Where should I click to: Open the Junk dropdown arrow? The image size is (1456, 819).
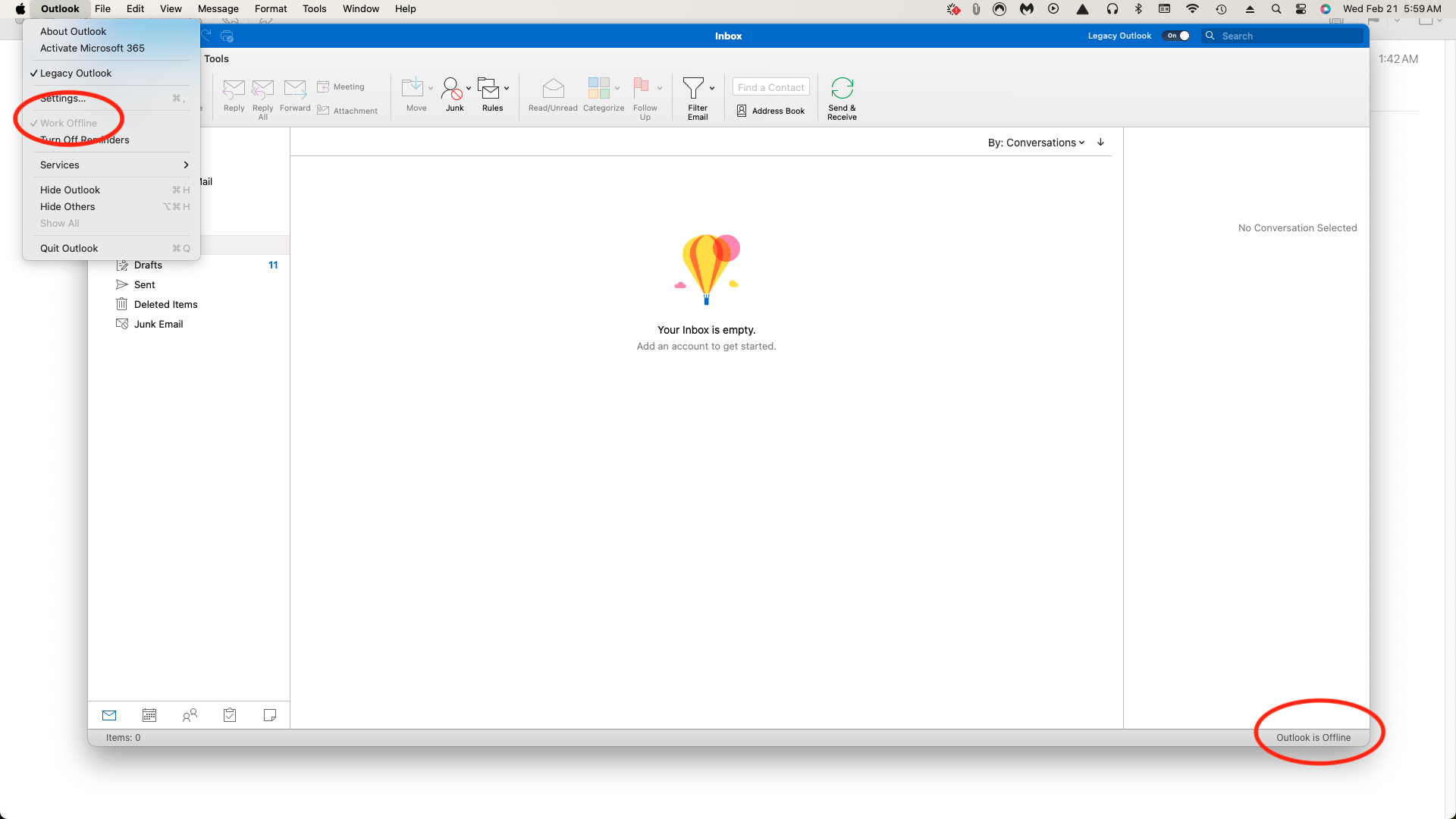pos(469,88)
